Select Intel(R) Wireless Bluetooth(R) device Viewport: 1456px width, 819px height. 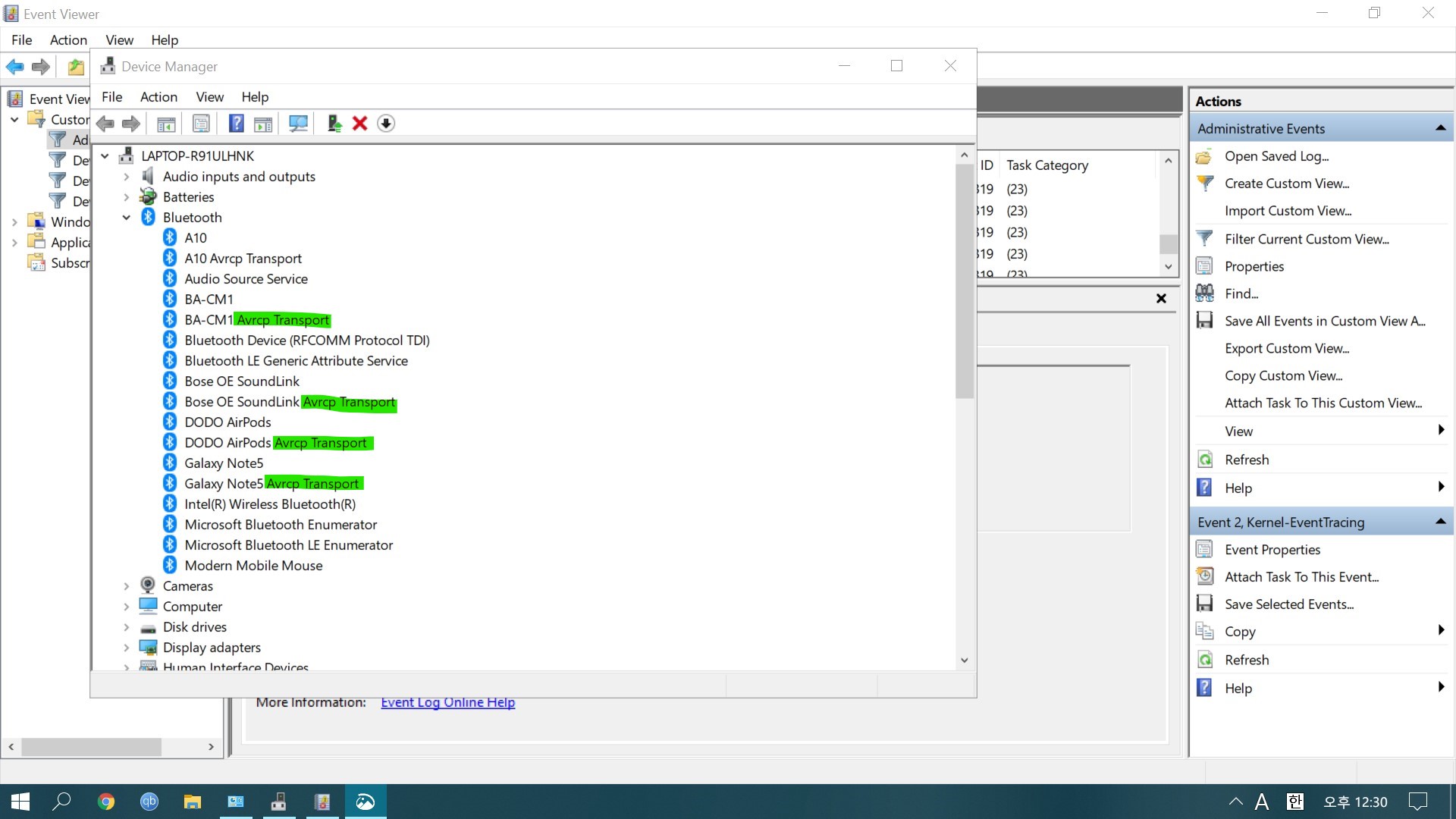[x=270, y=504]
